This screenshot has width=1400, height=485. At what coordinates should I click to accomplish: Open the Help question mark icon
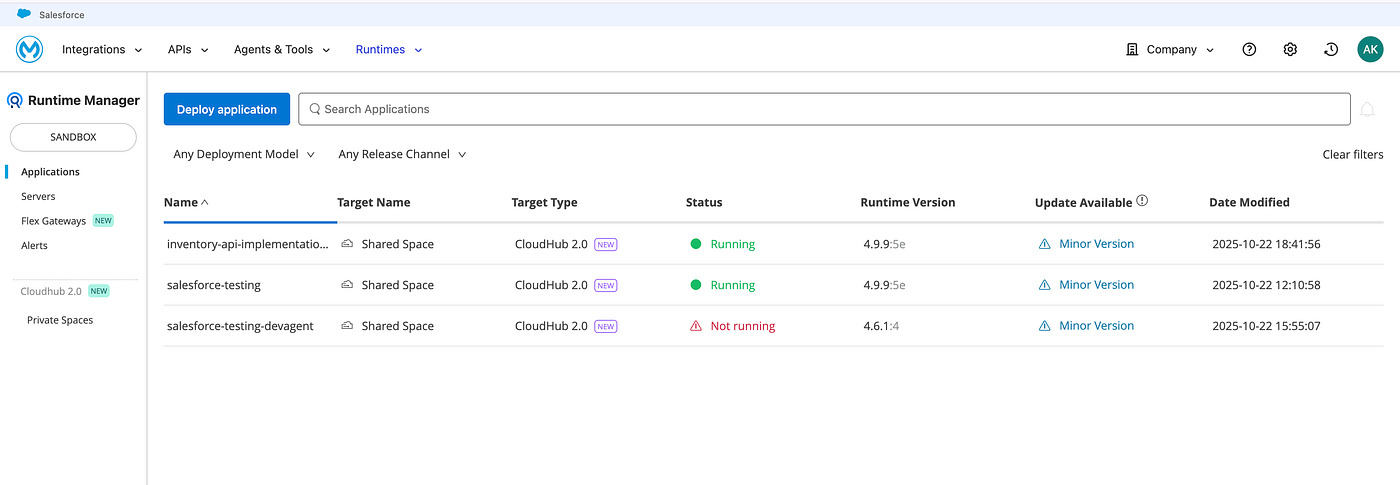click(x=1249, y=49)
